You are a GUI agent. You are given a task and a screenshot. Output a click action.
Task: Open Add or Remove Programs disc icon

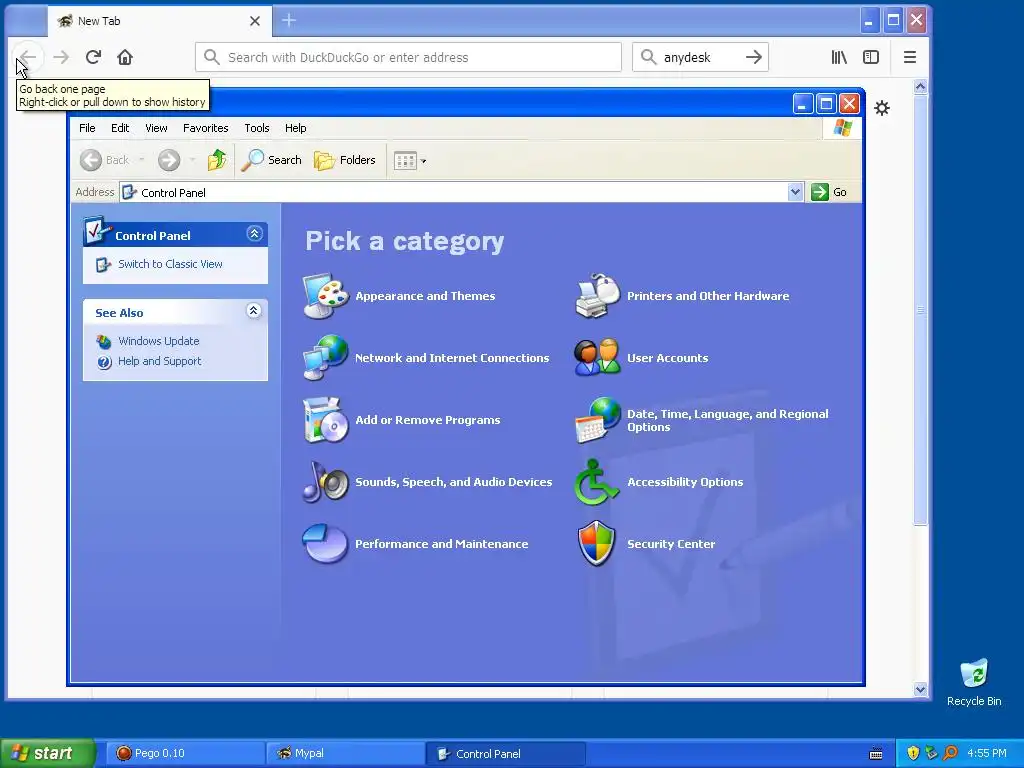(x=325, y=419)
